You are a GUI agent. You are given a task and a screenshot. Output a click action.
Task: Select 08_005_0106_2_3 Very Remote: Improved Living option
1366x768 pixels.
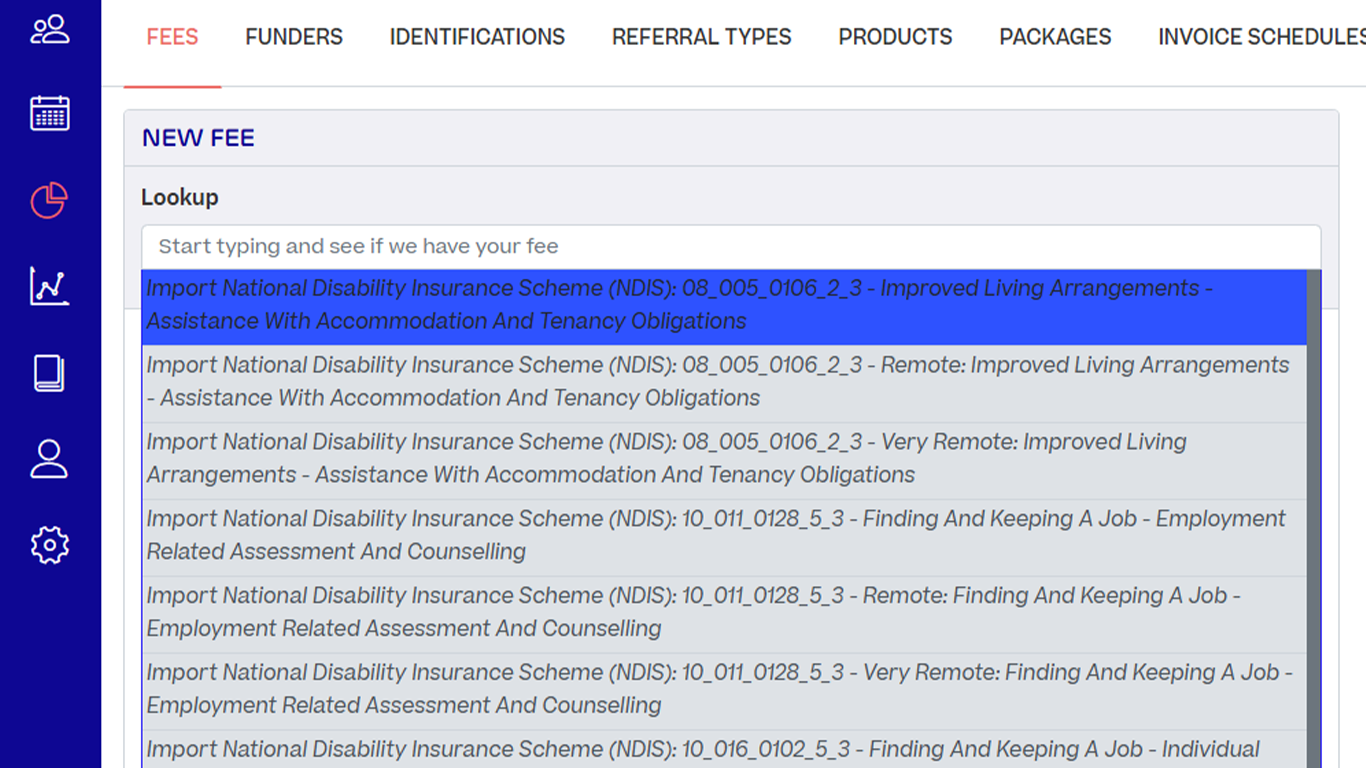pyautogui.click(x=724, y=461)
